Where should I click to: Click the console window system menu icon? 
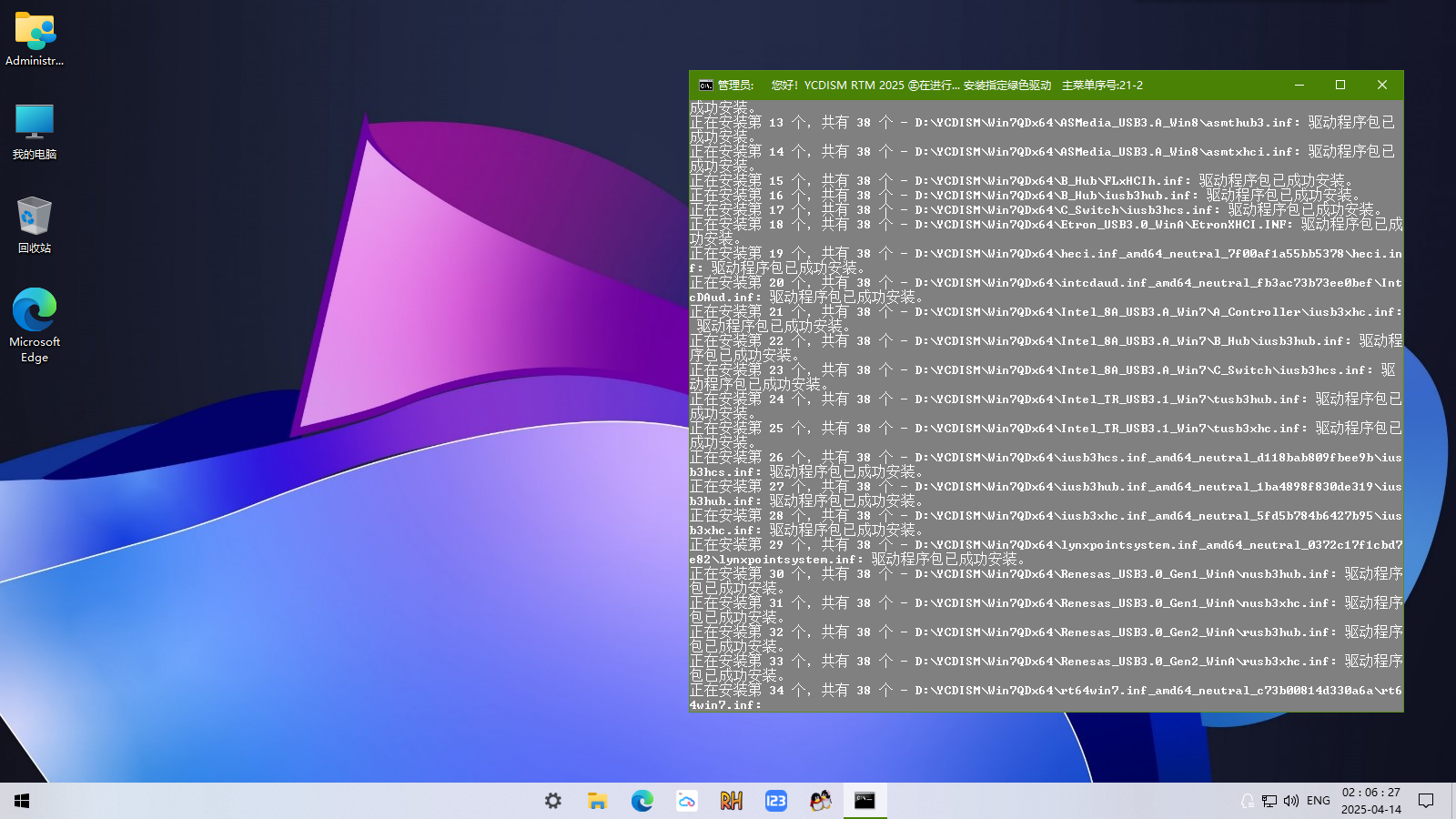705,86
